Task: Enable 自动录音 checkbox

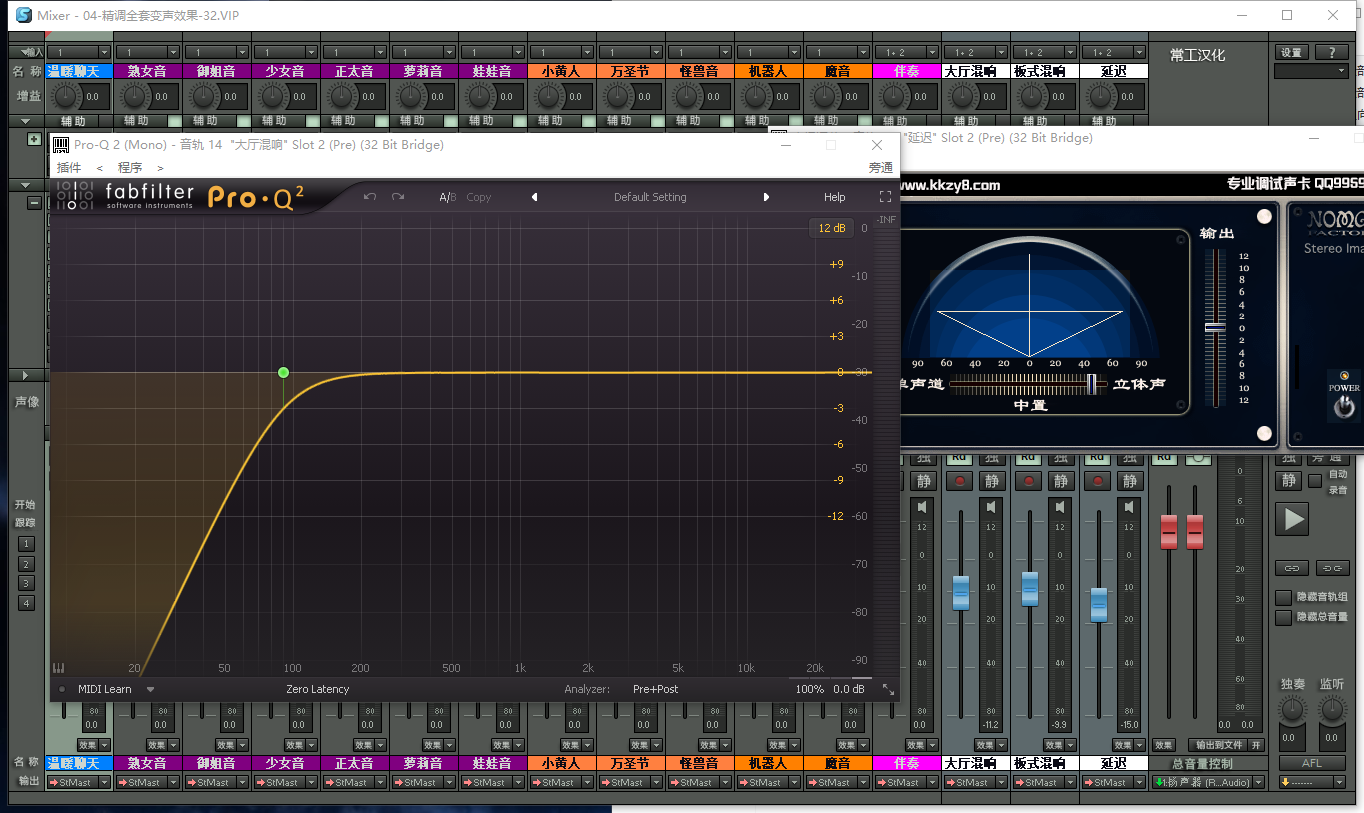Action: [x=1316, y=481]
